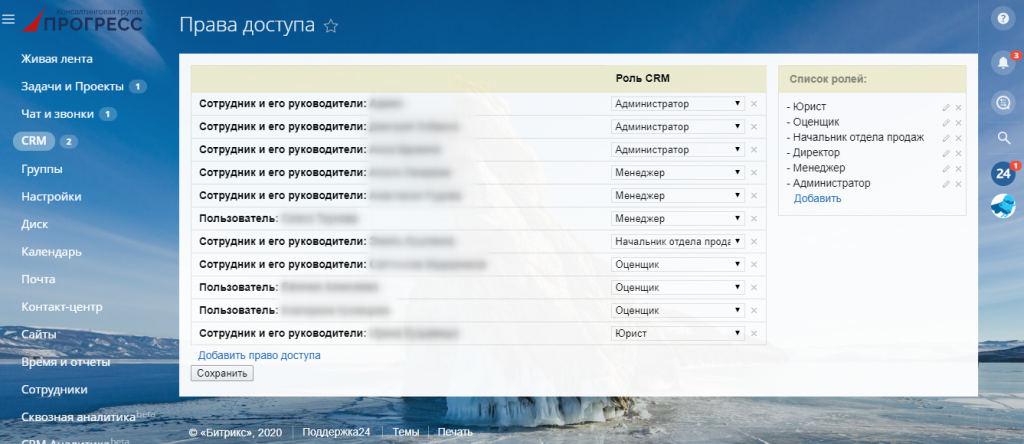Click the Сохранить button
The width and height of the screenshot is (1024, 444).
222,373
